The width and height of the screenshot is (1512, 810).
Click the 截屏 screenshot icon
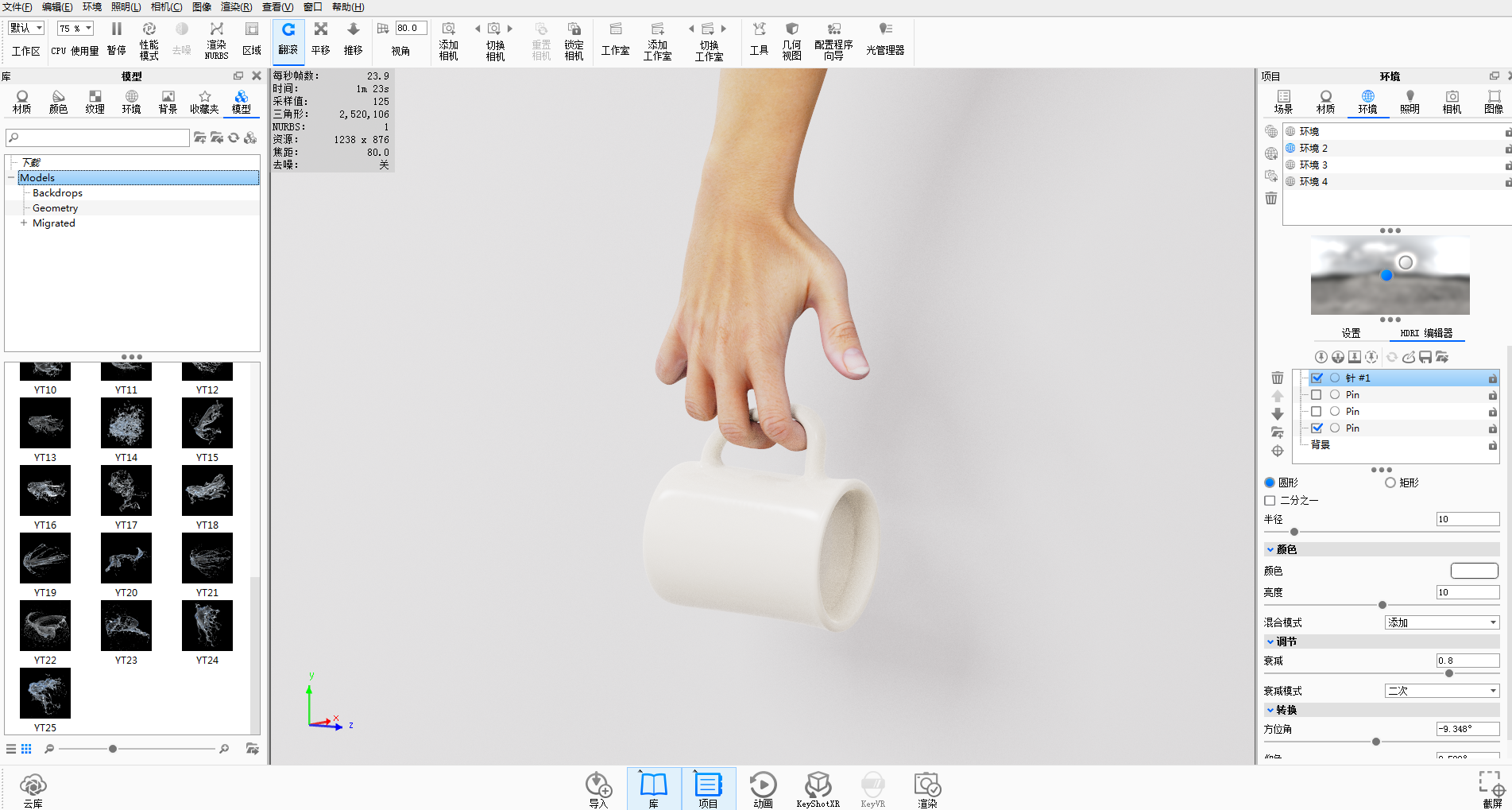click(x=1492, y=789)
